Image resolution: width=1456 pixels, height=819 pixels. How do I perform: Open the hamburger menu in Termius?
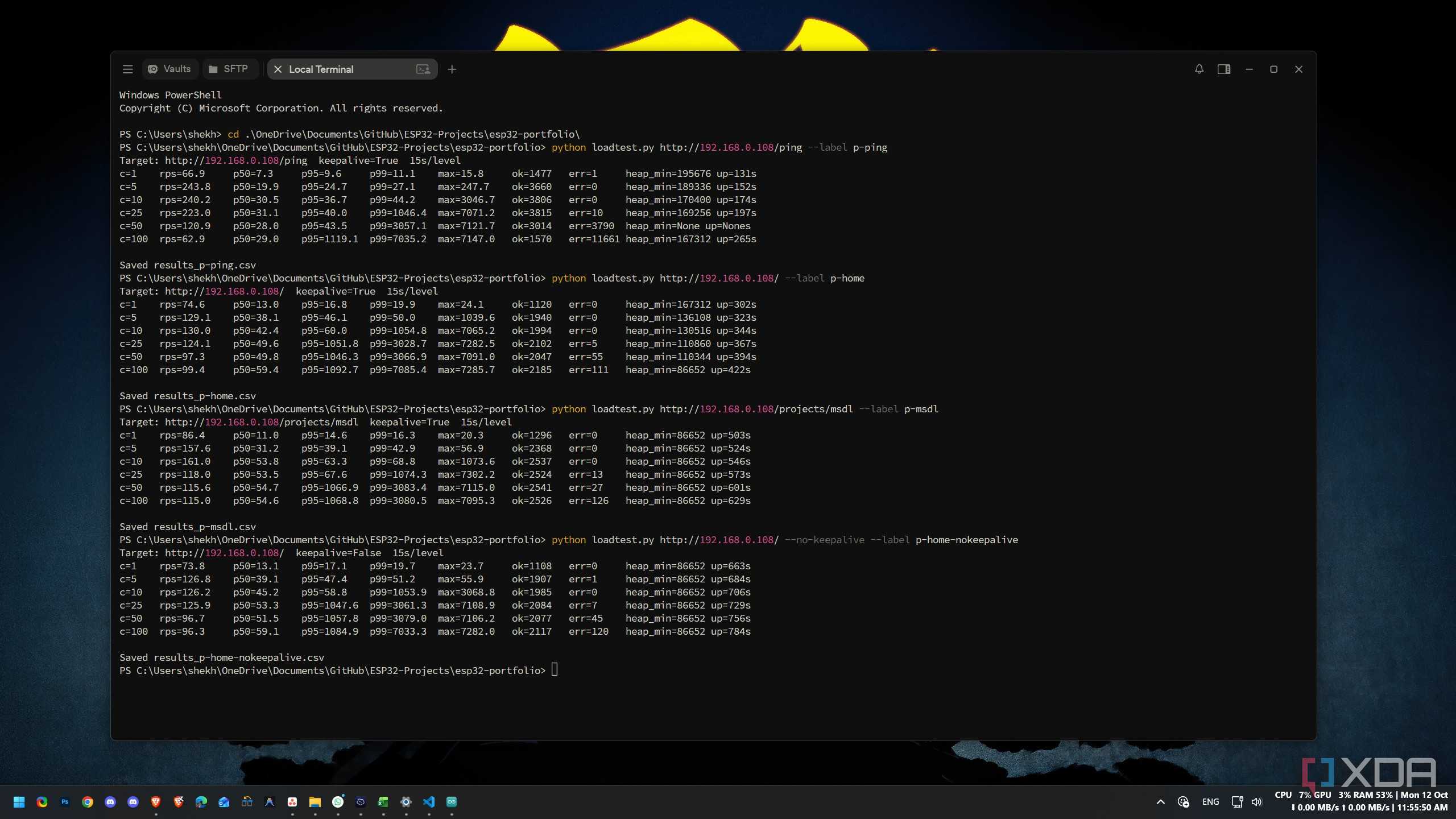click(x=127, y=69)
